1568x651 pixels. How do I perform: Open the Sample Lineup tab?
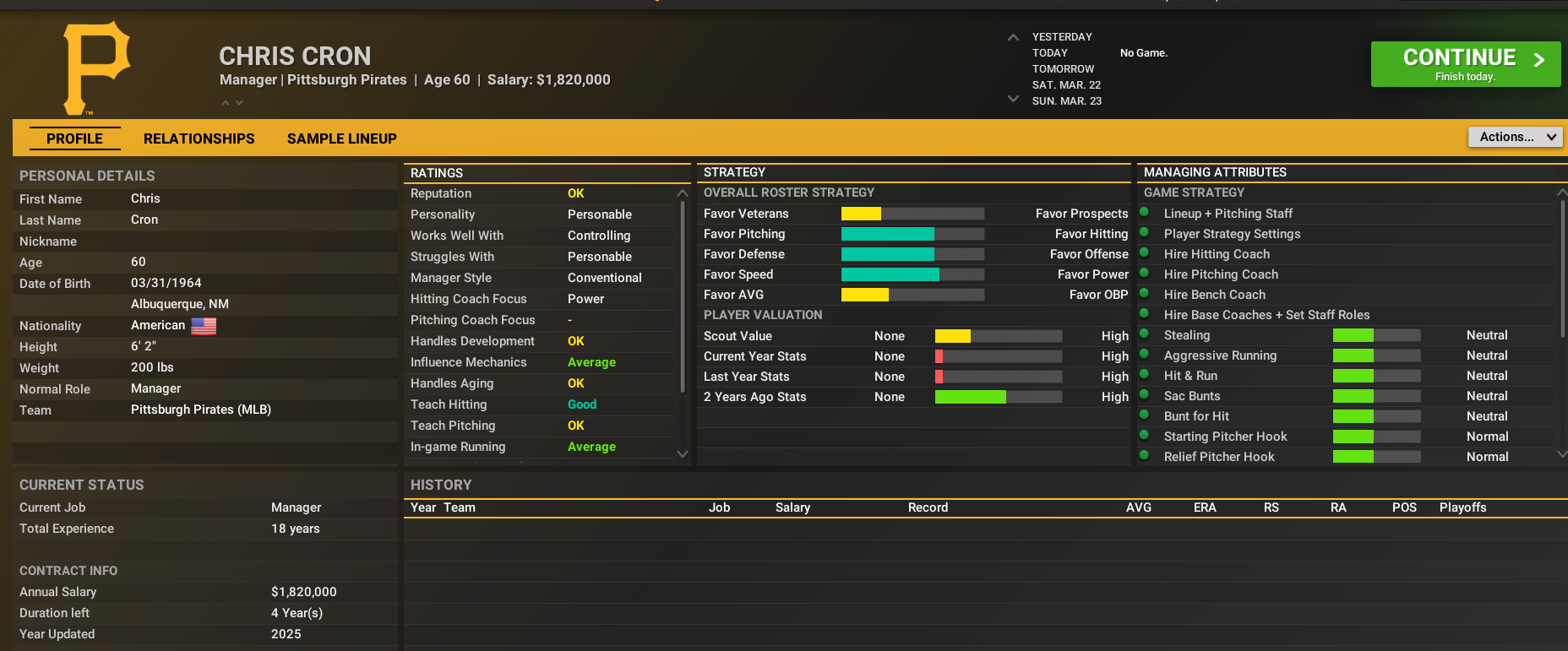342,138
